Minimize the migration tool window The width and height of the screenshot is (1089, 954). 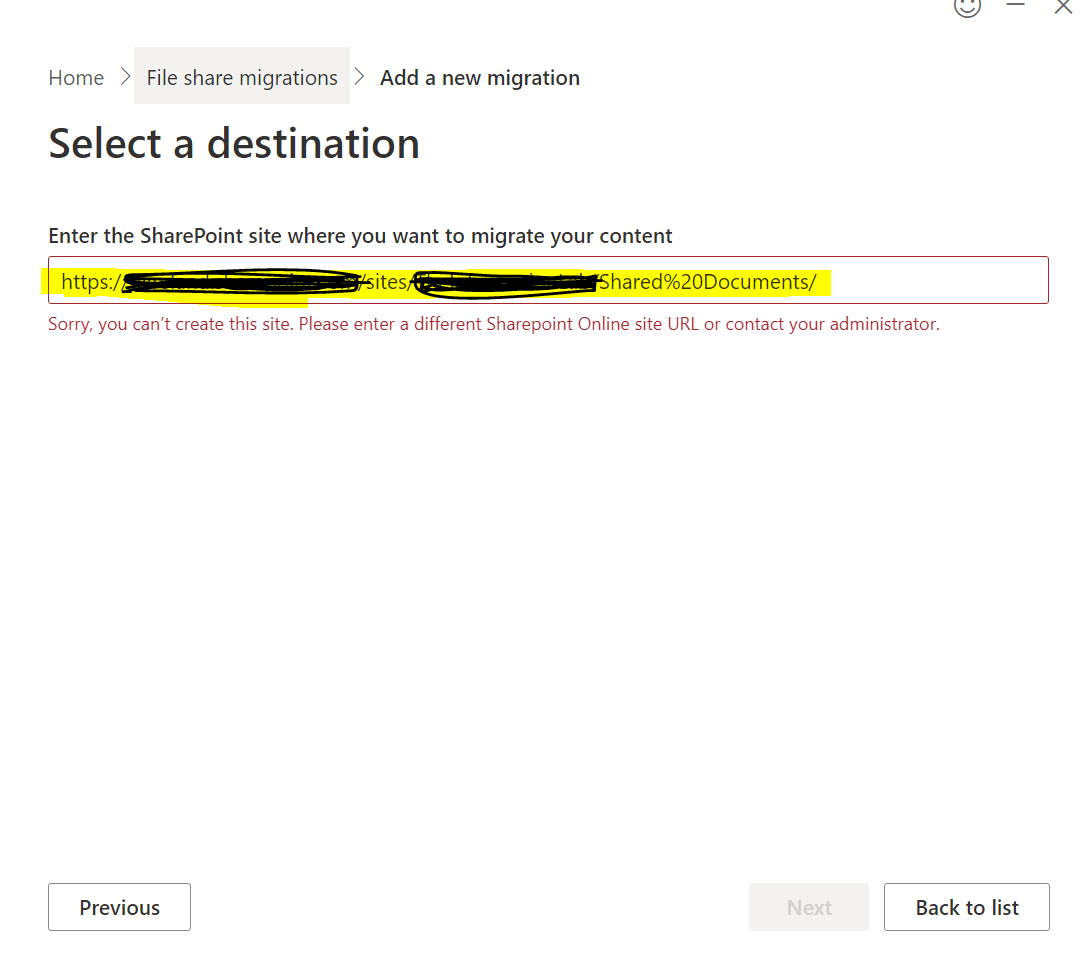click(x=1015, y=6)
